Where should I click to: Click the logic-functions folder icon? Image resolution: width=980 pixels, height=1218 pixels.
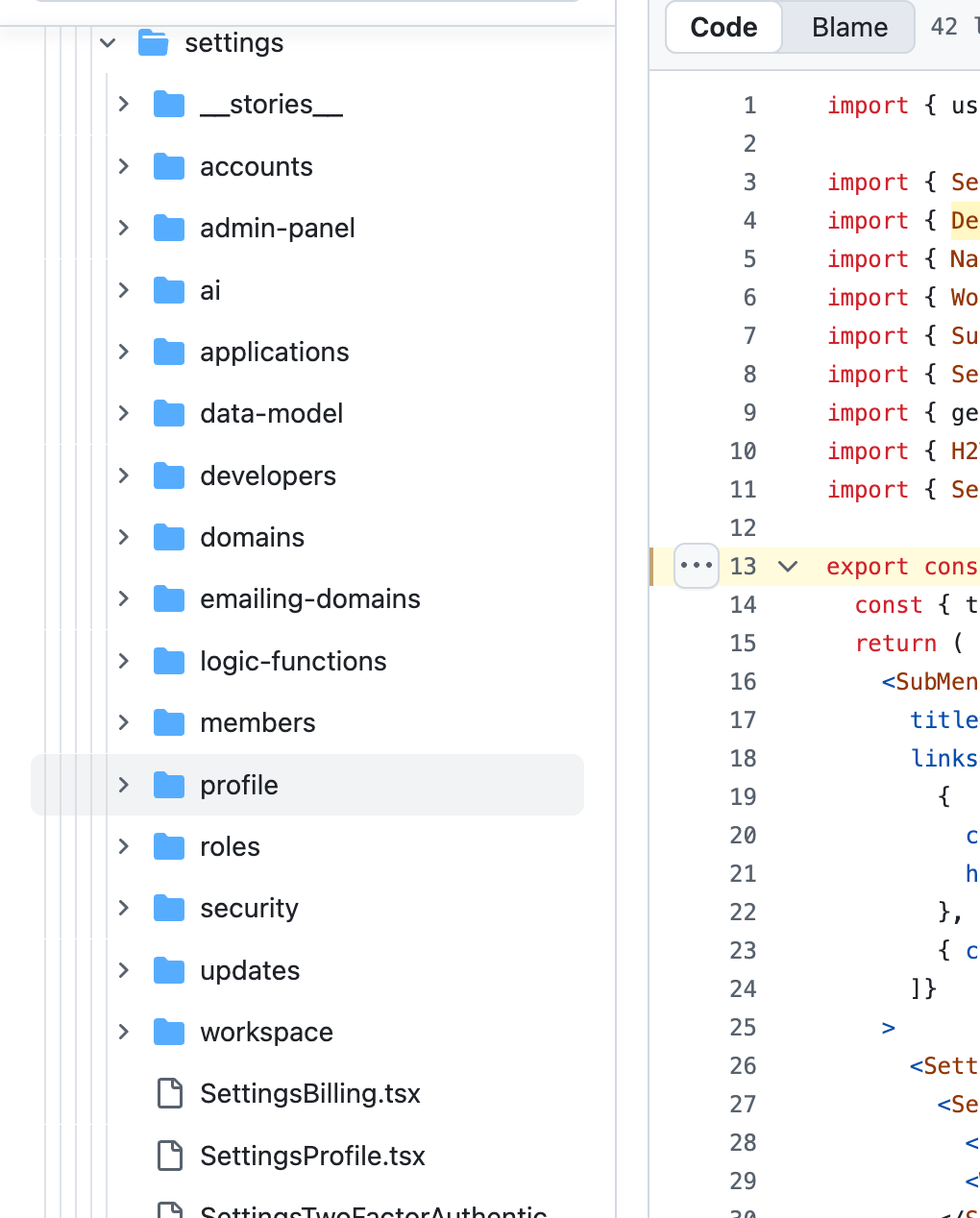point(169,661)
